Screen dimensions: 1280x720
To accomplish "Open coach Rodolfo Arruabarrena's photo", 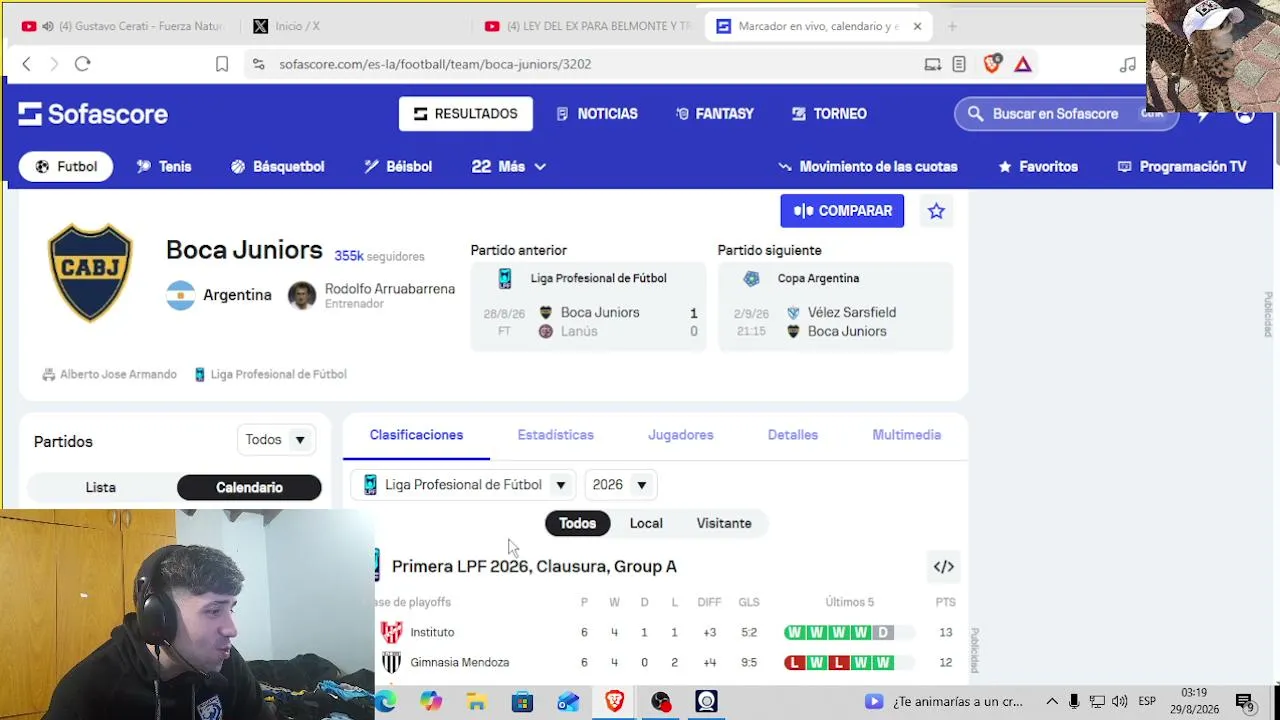I will (302, 295).
